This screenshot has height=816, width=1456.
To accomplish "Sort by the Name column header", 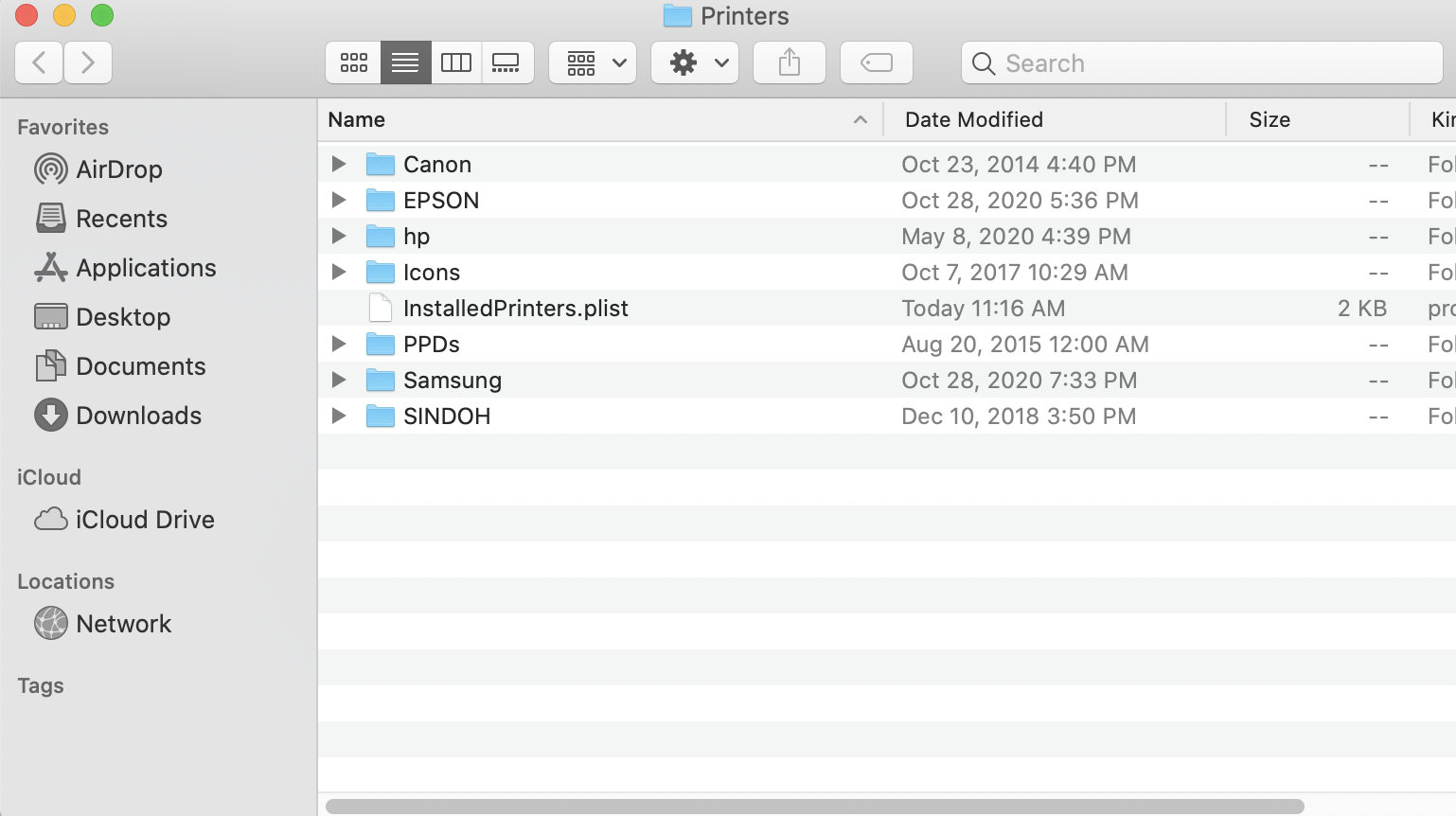I will pyautogui.click(x=600, y=119).
